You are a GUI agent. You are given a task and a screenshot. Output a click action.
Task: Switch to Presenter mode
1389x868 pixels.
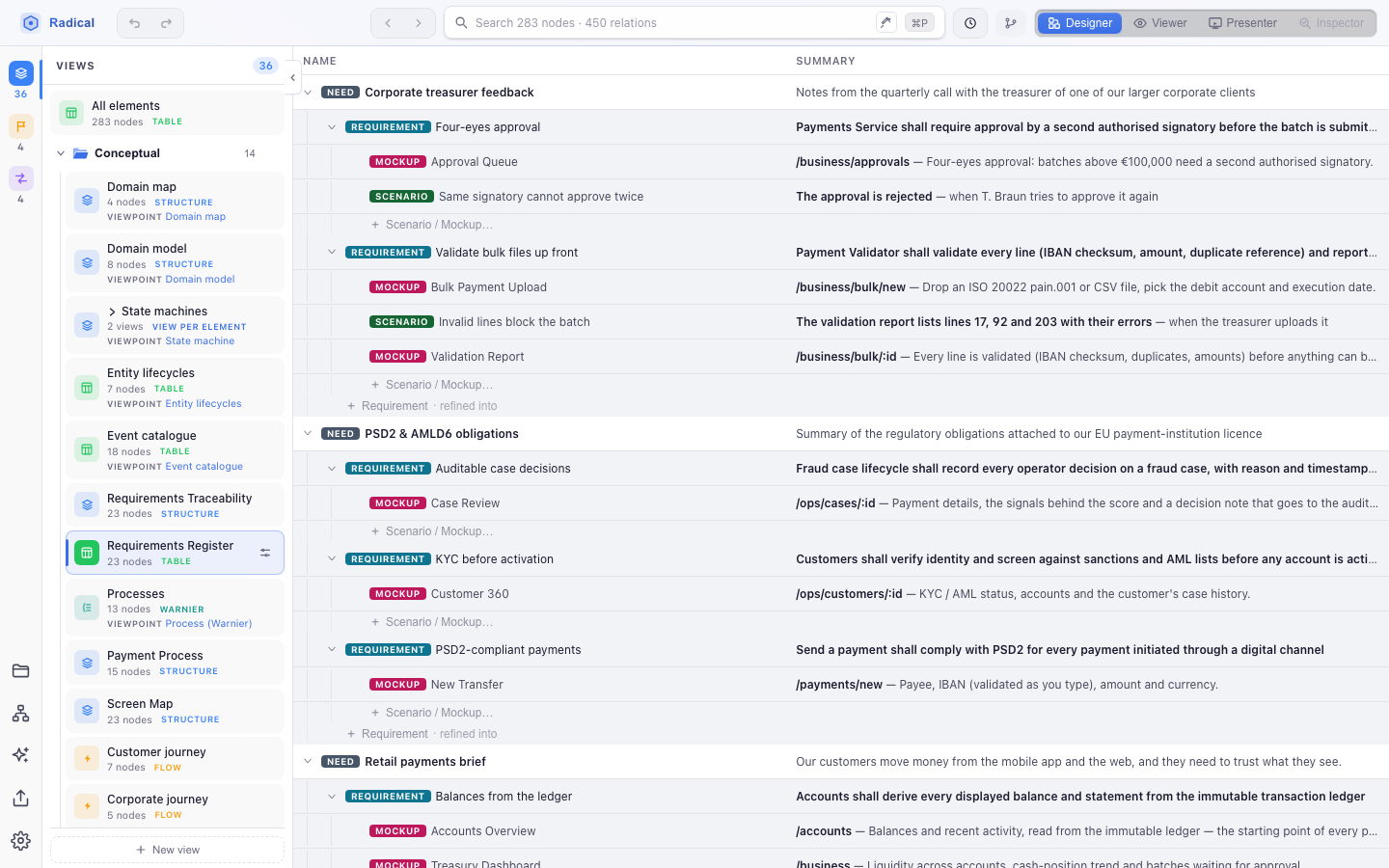(1242, 23)
